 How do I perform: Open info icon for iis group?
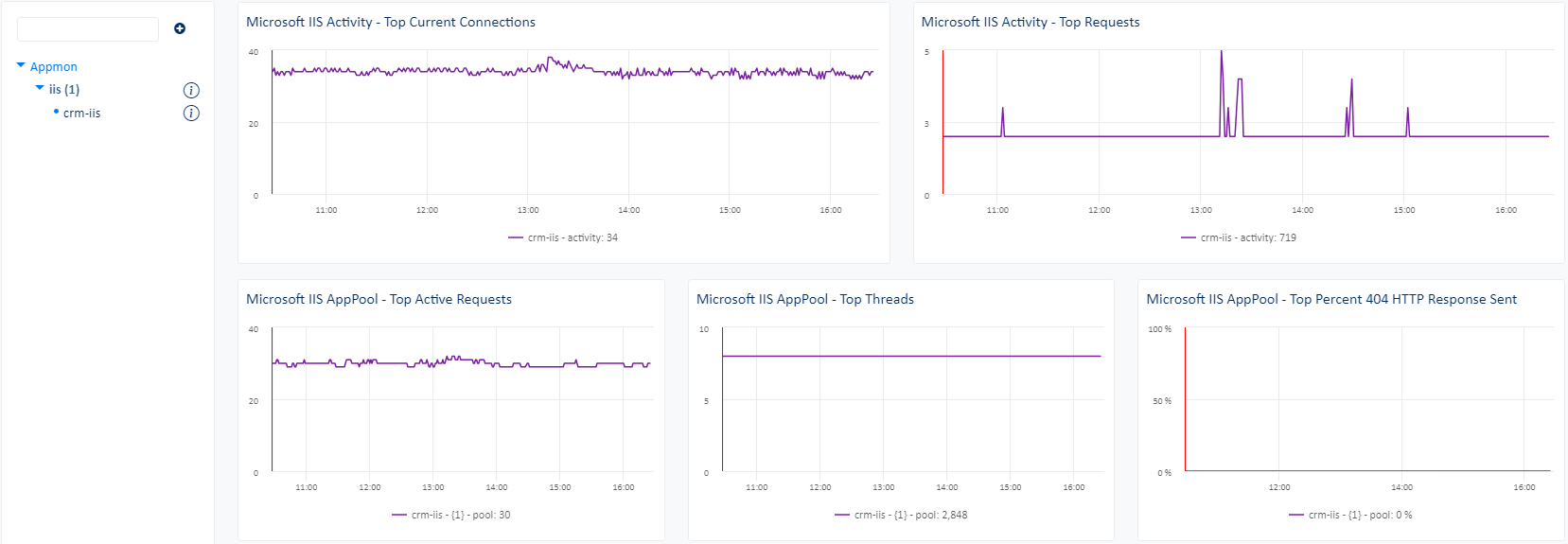point(191,90)
